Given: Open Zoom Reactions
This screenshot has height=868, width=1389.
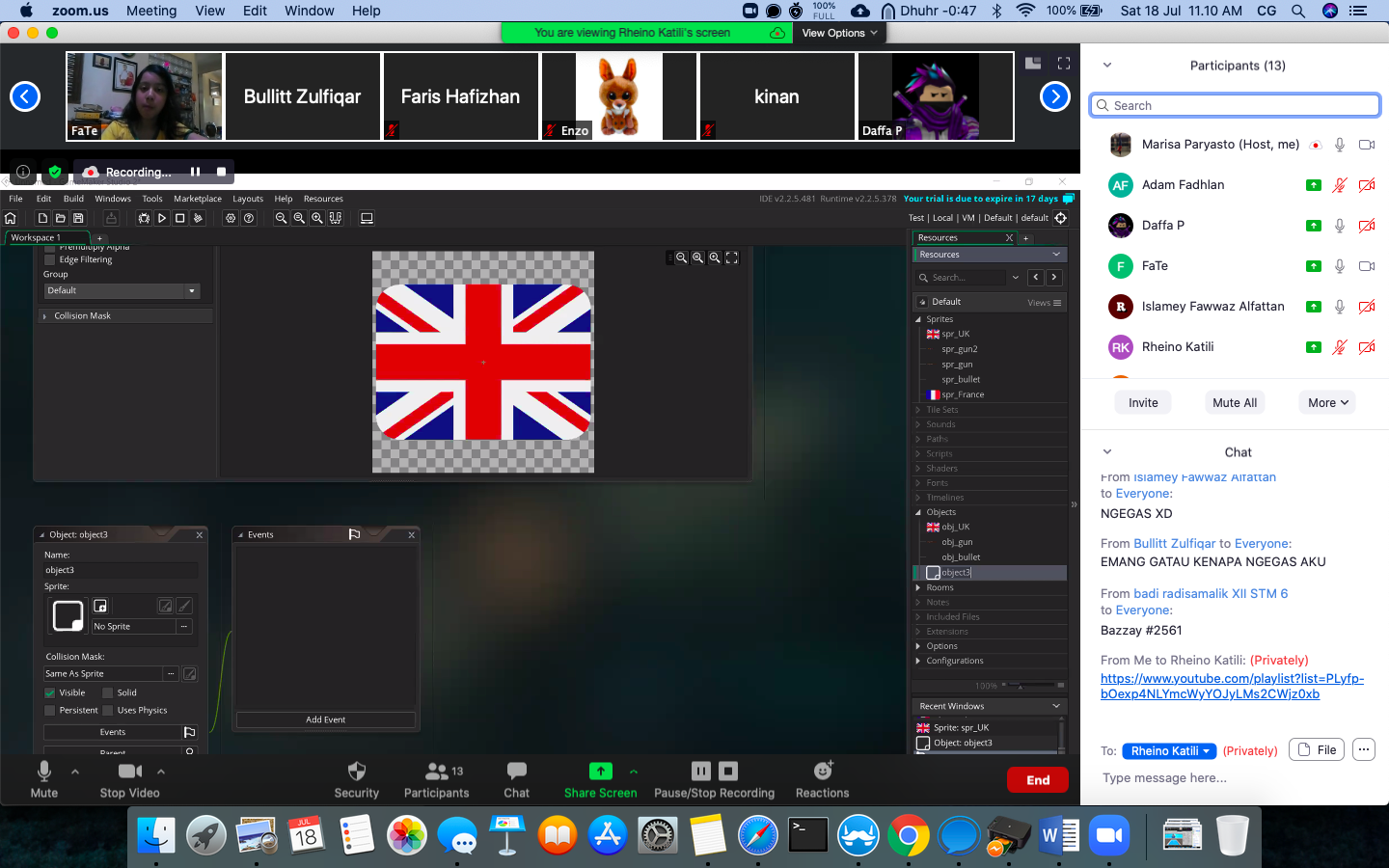Looking at the screenshot, I should 823,779.
